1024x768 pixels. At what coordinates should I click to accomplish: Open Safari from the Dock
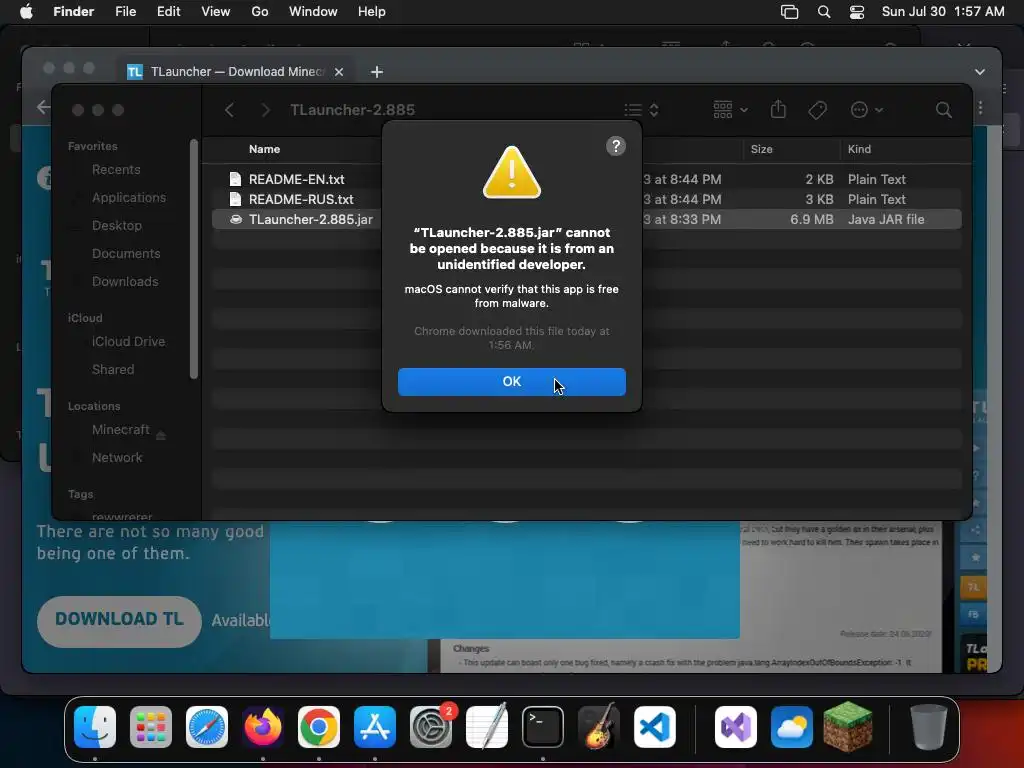pos(207,727)
